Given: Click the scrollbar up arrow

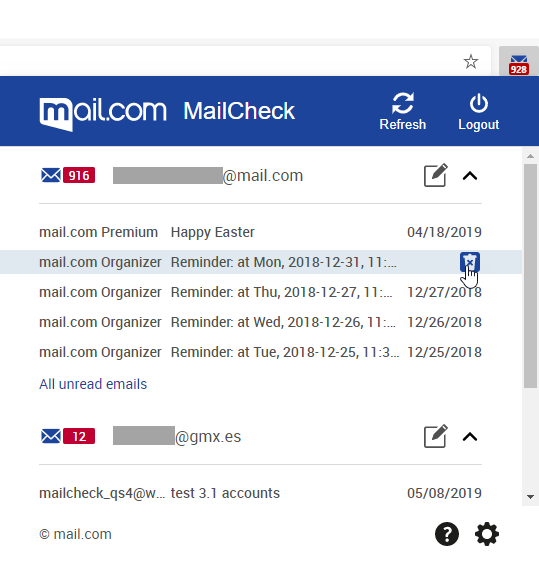Looking at the screenshot, I should tap(530, 156).
